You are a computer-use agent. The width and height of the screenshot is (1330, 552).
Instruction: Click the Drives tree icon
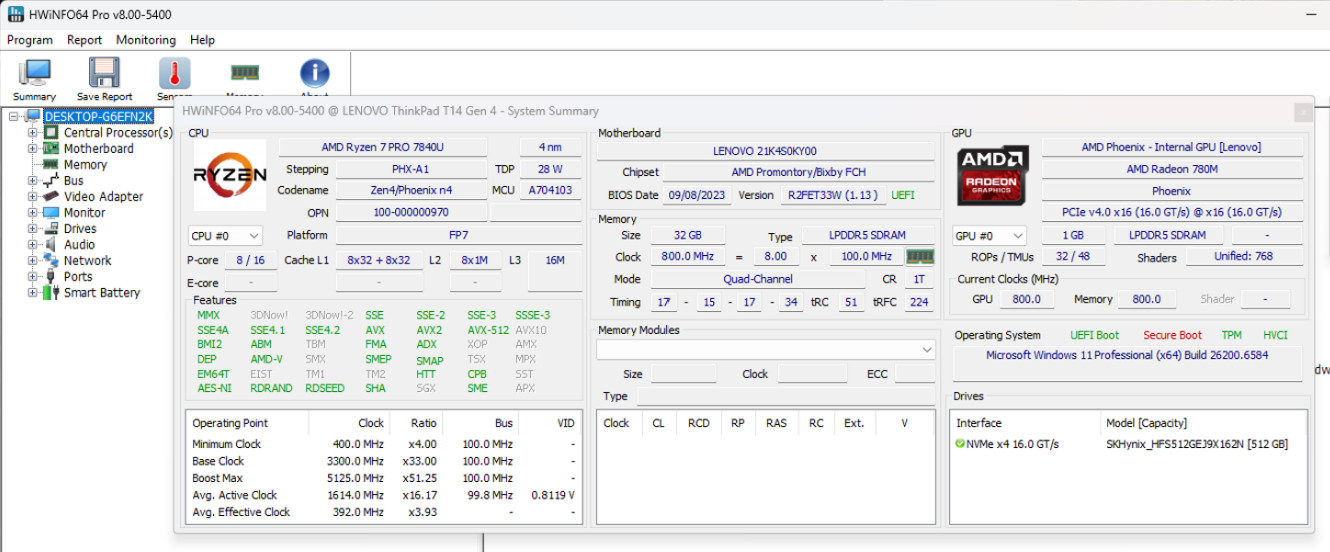[x=51, y=228]
